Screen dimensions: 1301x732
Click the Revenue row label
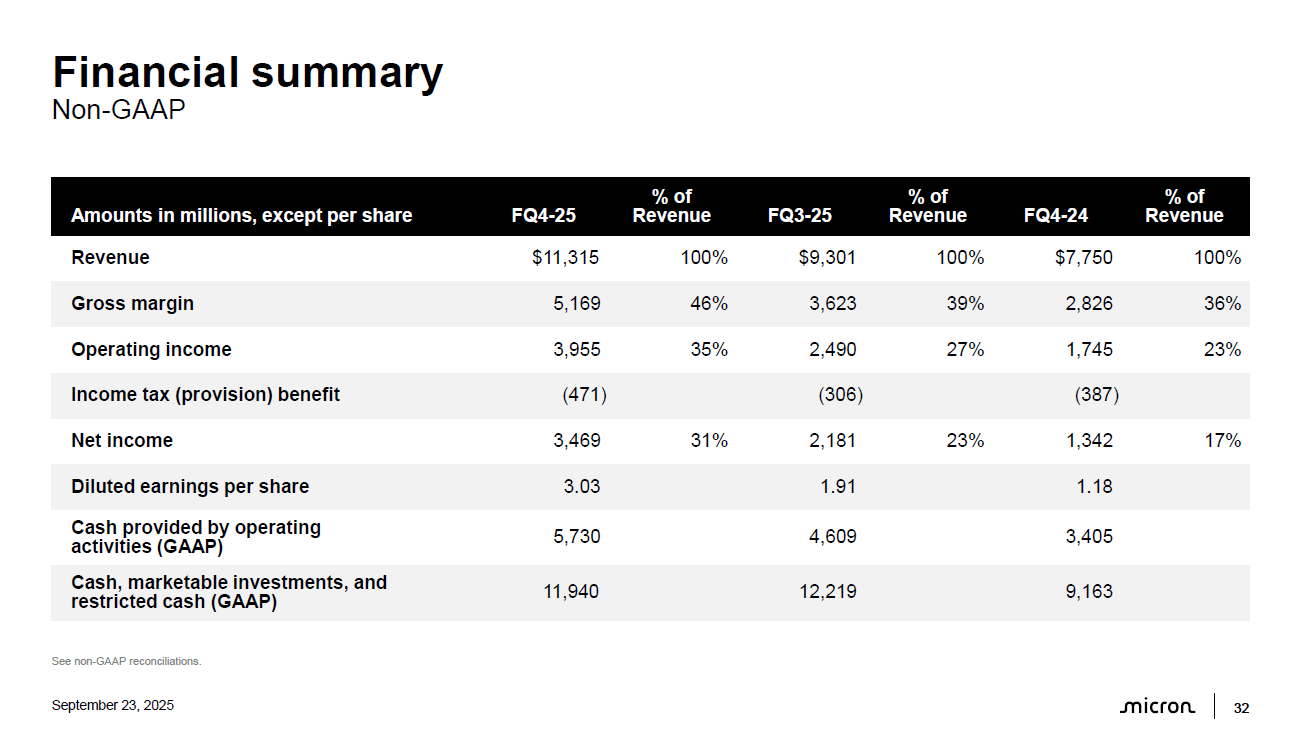[x=110, y=257]
